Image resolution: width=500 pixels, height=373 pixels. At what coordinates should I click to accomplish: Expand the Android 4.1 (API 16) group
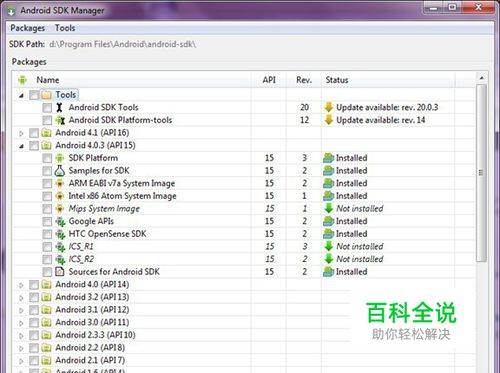tap(21, 134)
